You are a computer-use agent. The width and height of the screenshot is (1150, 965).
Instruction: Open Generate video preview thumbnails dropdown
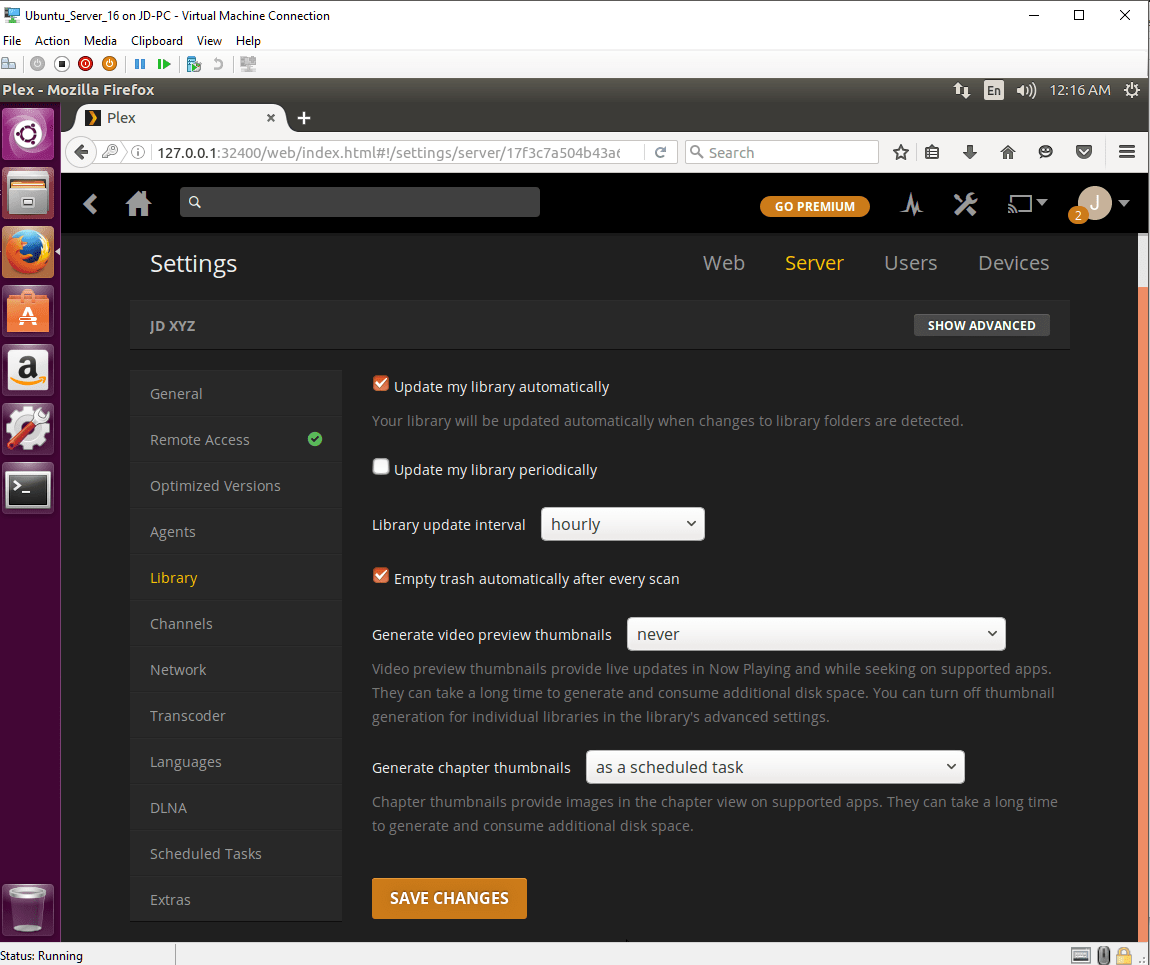click(x=816, y=634)
